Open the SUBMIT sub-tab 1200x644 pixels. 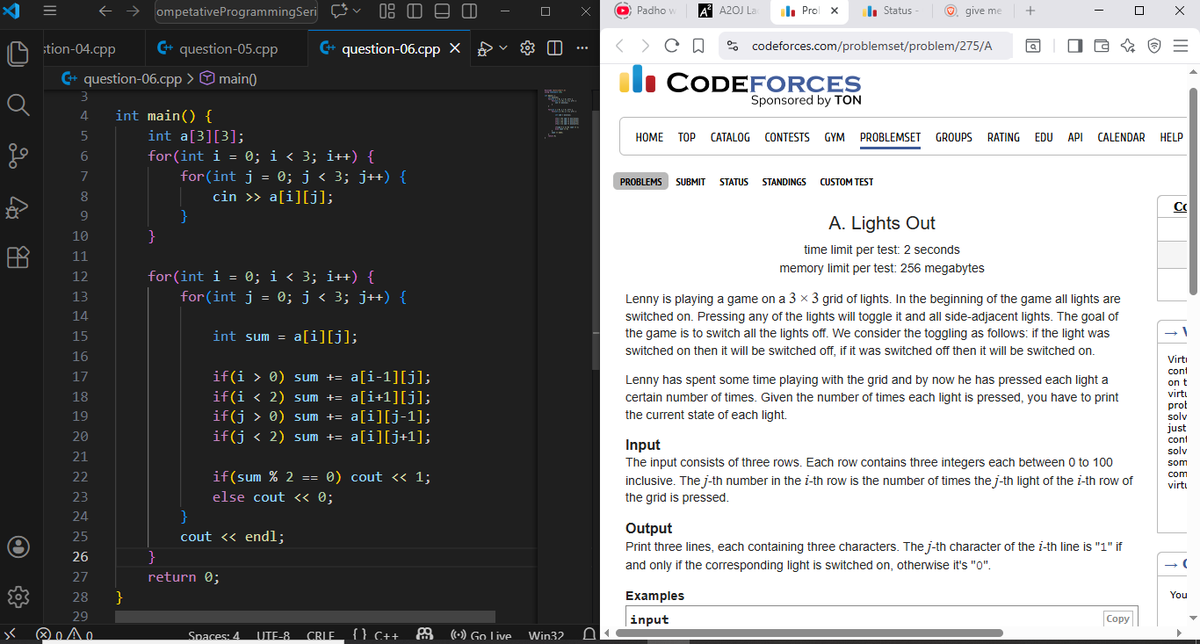click(691, 182)
